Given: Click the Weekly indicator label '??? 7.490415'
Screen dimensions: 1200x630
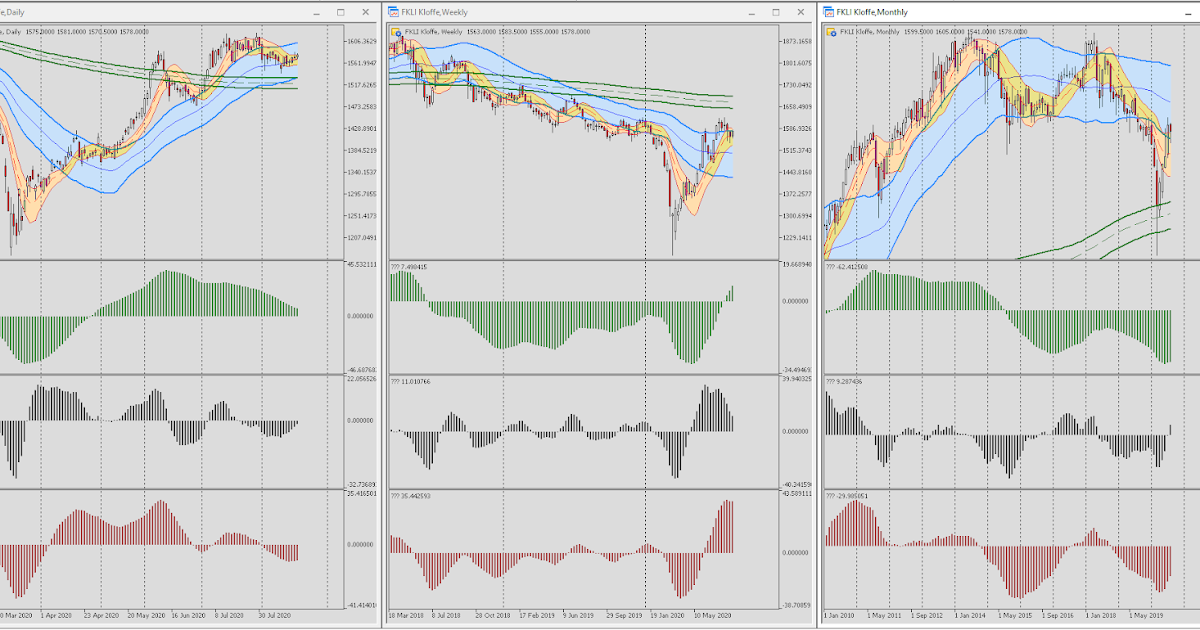Looking at the screenshot, I should pos(408,267).
